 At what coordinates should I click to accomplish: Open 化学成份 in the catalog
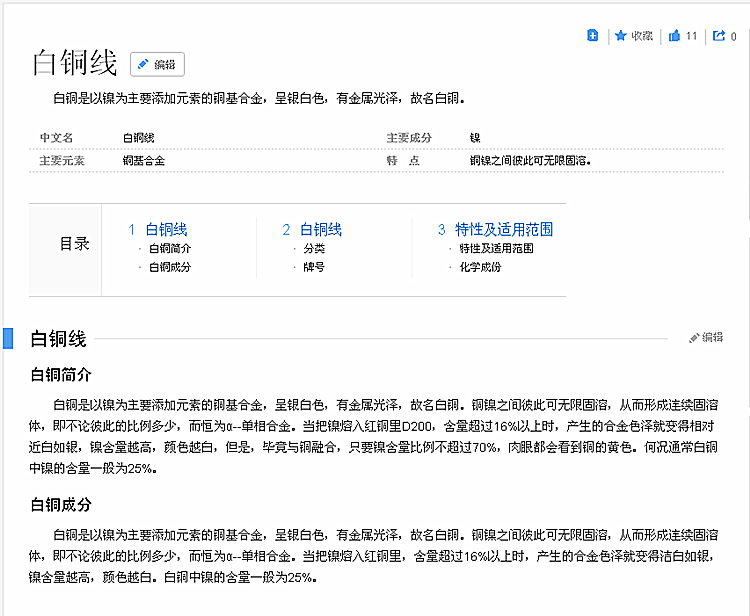(x=480, y=267)
